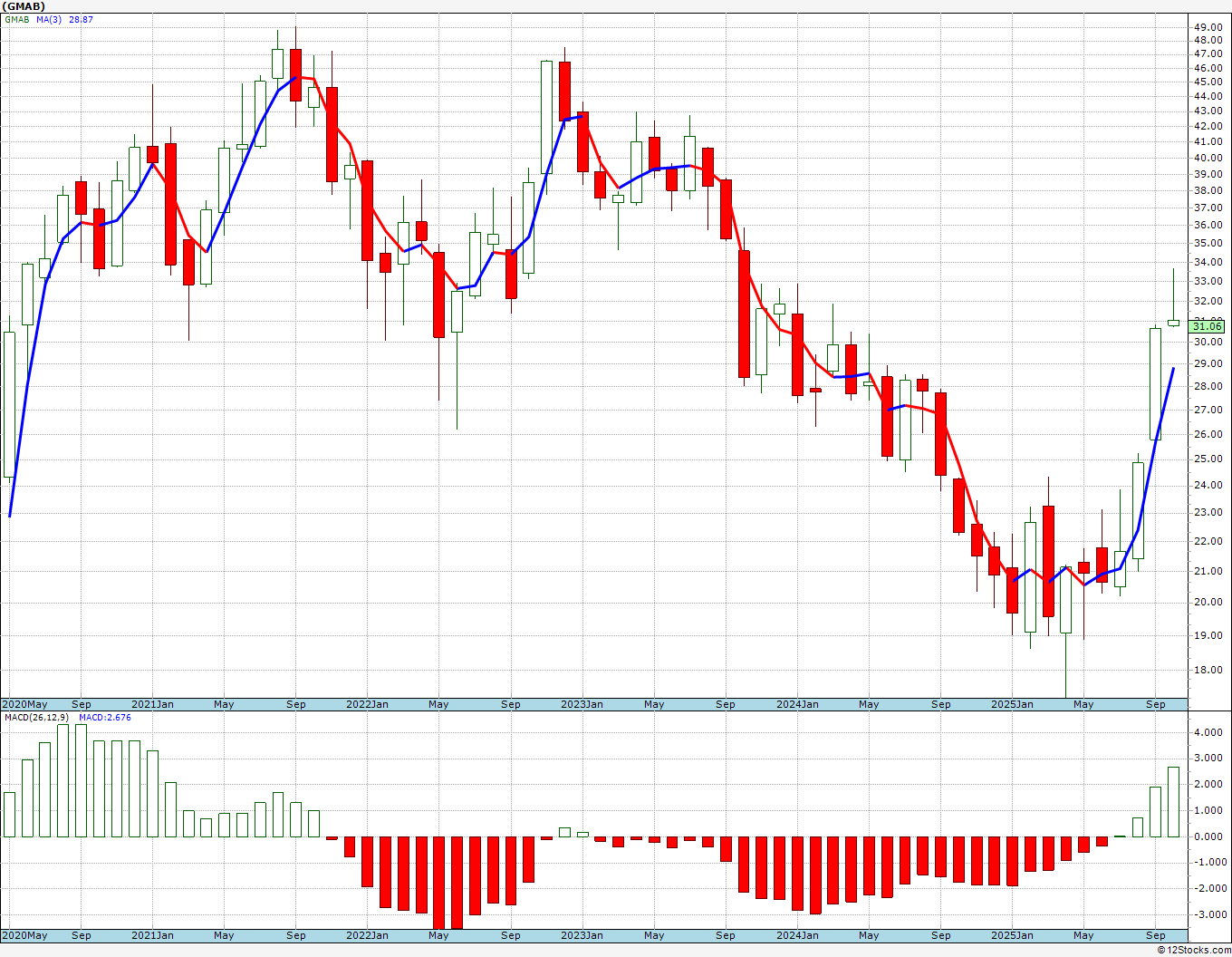Select 2021Jan on the price chart date axis
The height and width of the screenshot is (957, 1232).
152,704
